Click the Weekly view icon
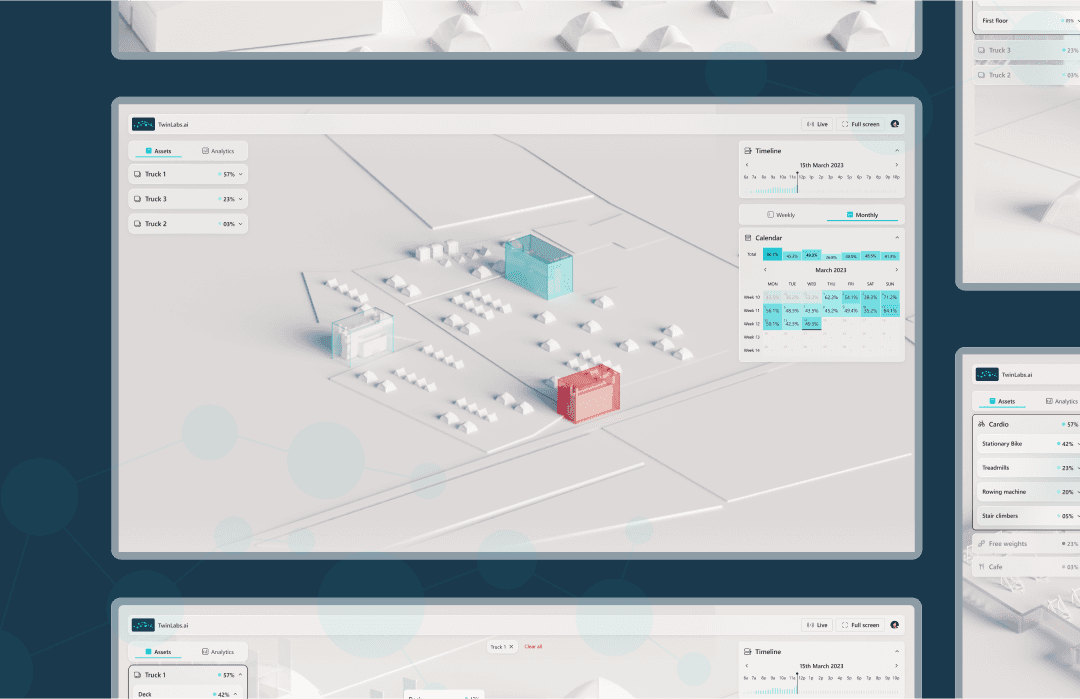This screenshot has height=699, width=1080. [x=771, y=215]
